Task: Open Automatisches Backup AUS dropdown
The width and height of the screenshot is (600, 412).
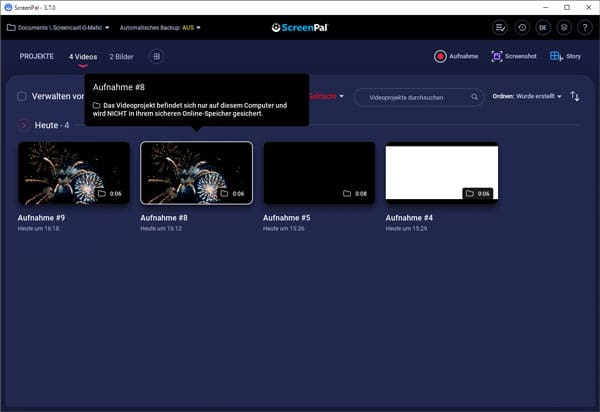Action: tap(160, 27)
